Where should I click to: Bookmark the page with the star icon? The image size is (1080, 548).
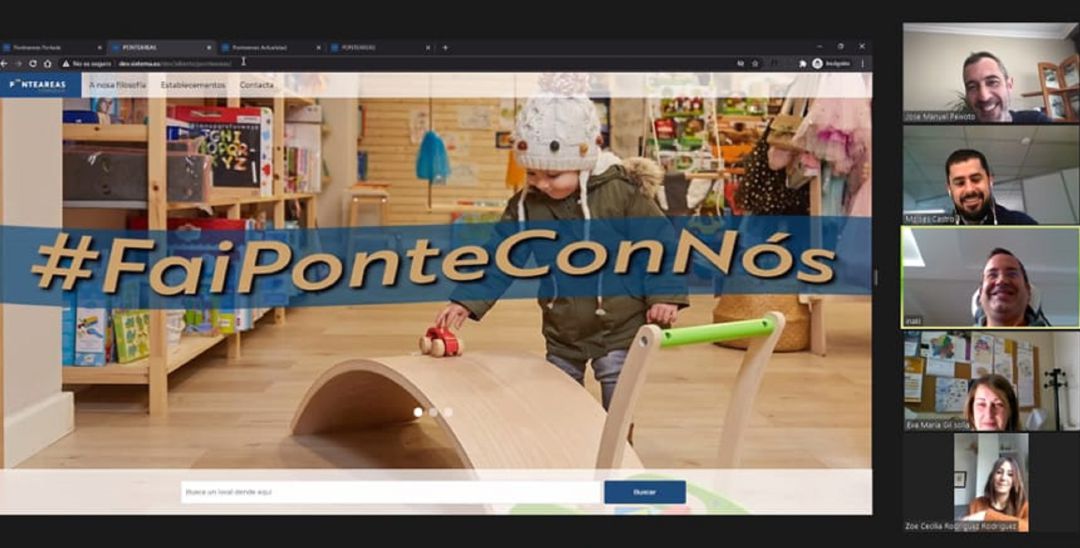click(x=756, y=63)
